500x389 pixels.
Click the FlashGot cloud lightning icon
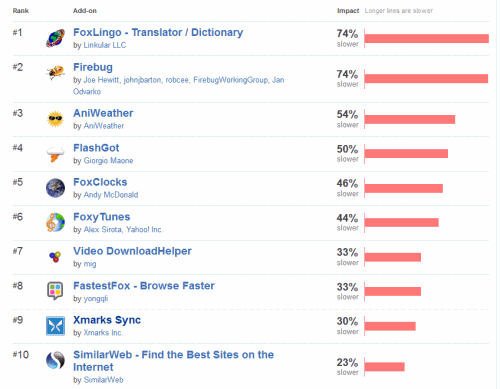[55, 153]
